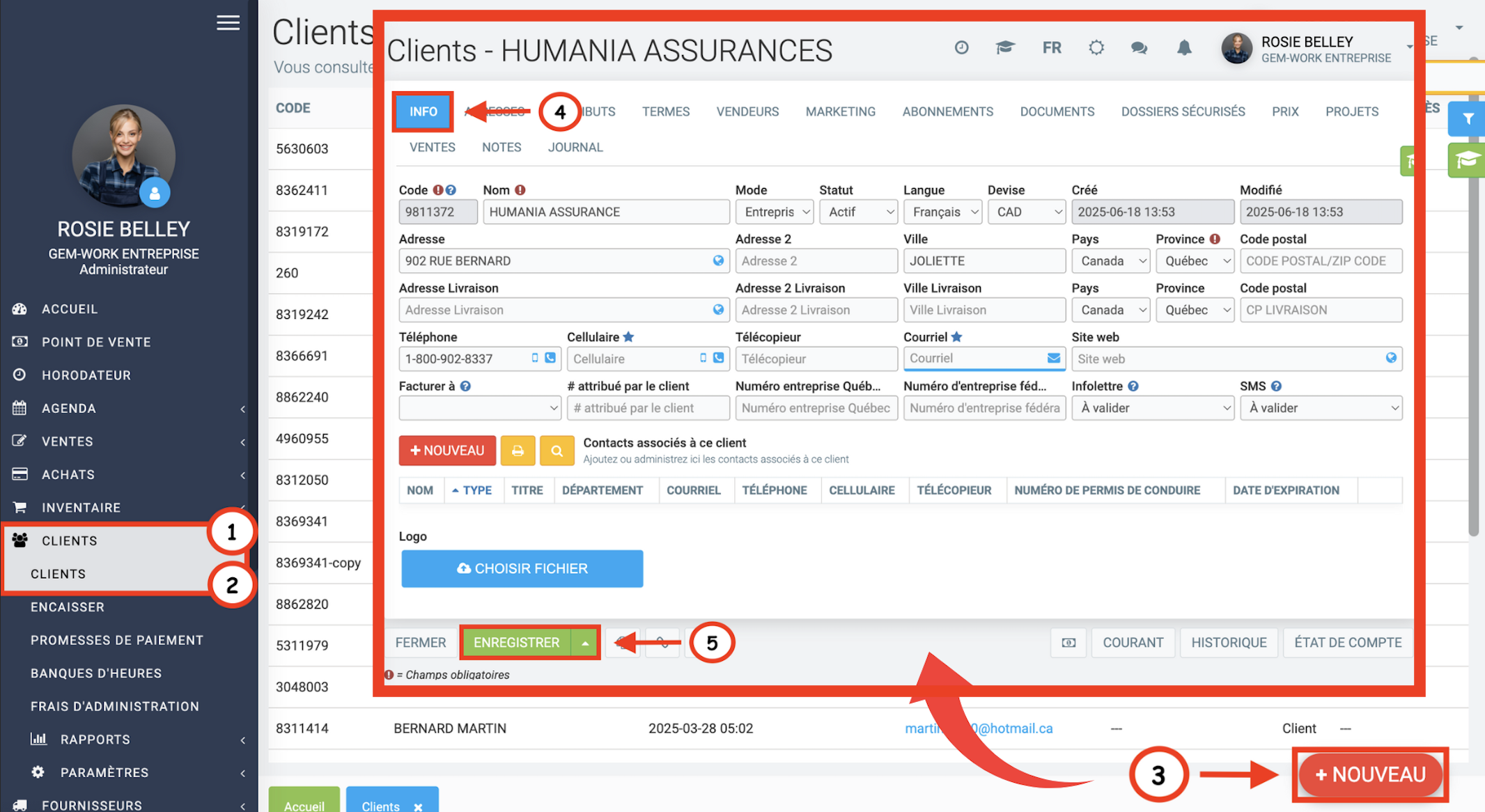Click the graduation cap help icon
This screenshot has width=1485, height=812.
tap(1005, 48)
